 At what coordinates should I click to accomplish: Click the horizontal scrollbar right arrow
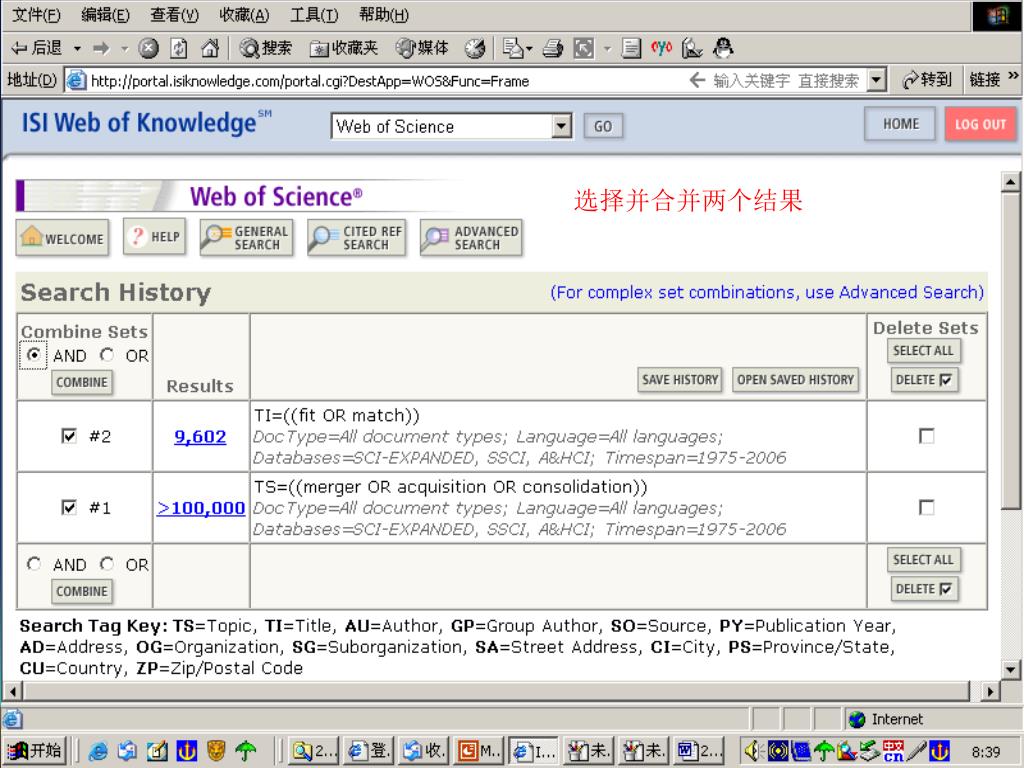click(x=991, y=691)
